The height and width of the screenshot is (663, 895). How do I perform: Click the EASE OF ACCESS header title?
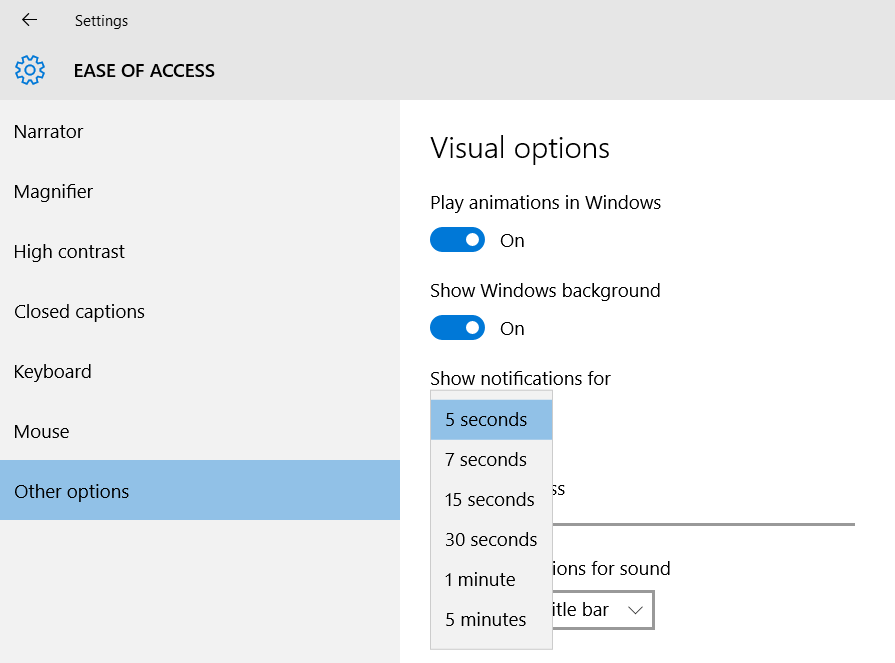(144, 71)
